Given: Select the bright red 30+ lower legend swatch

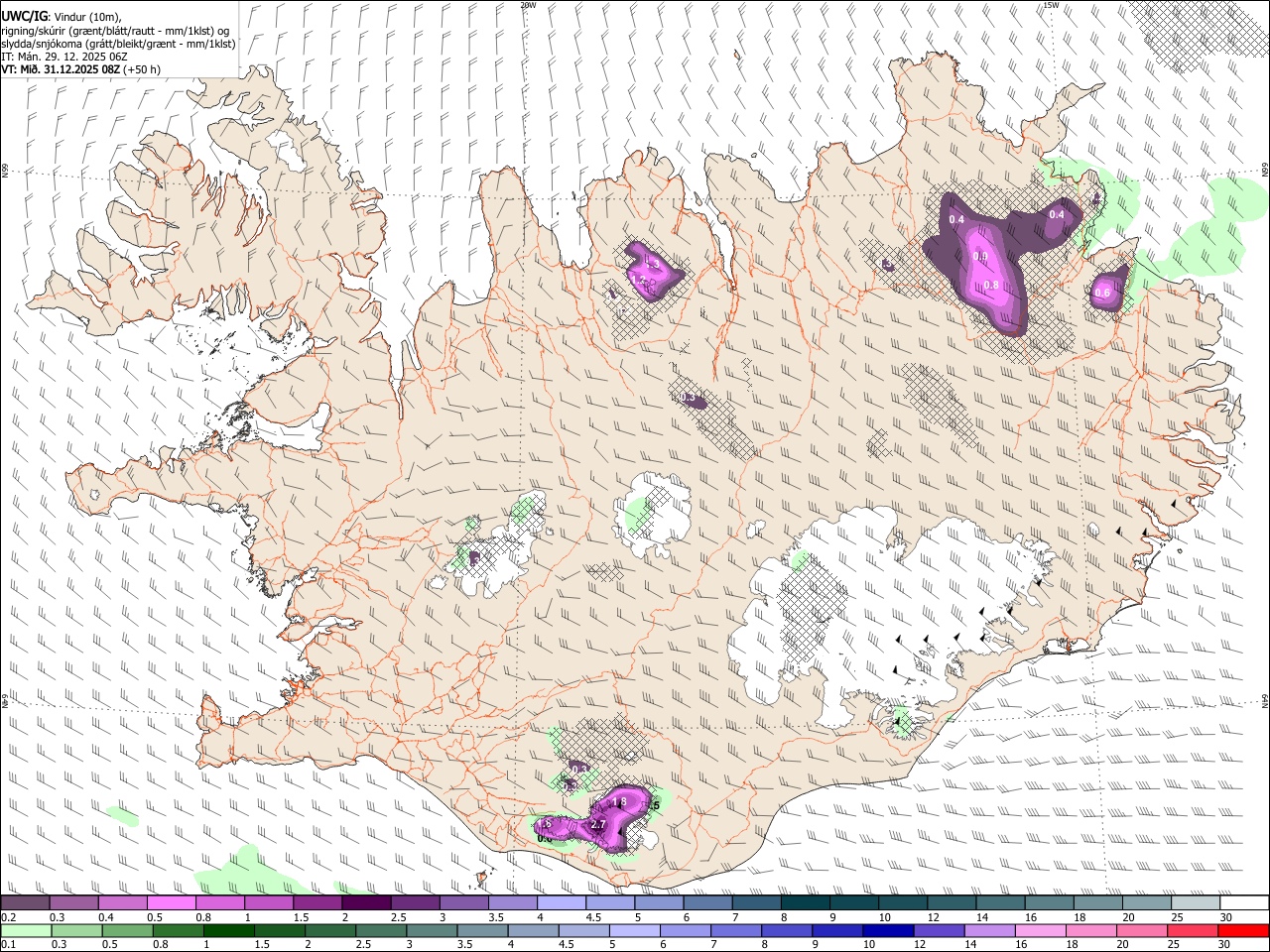Looking at the screenshot, I should (1242, 930).
